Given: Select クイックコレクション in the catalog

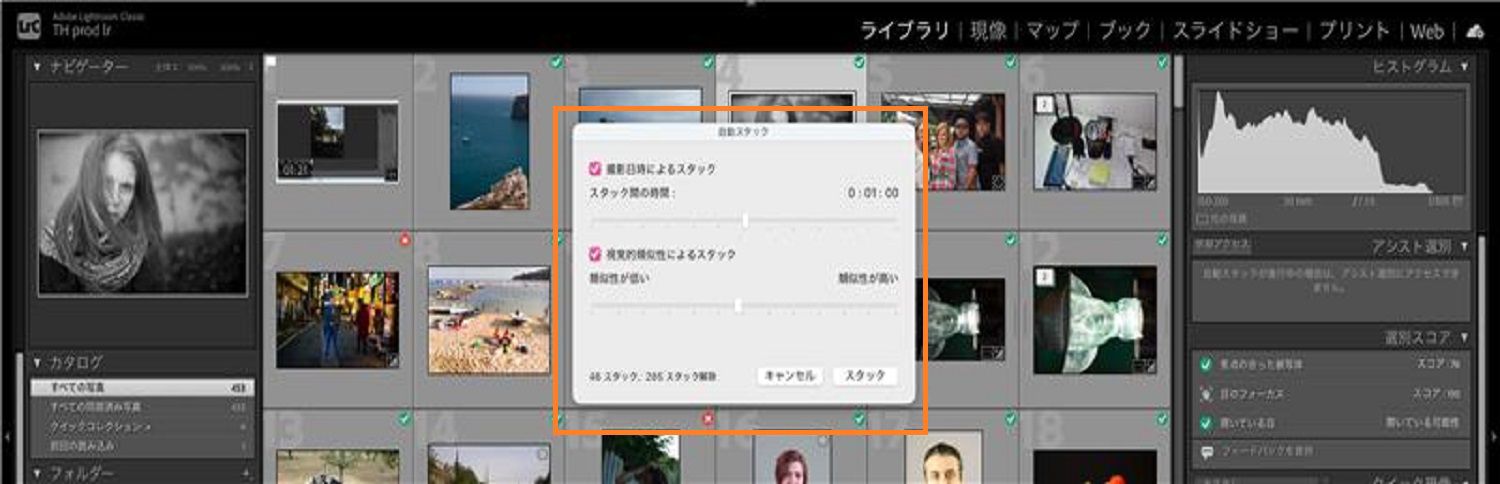Looking at the screenshot, I should pos(142,426).
